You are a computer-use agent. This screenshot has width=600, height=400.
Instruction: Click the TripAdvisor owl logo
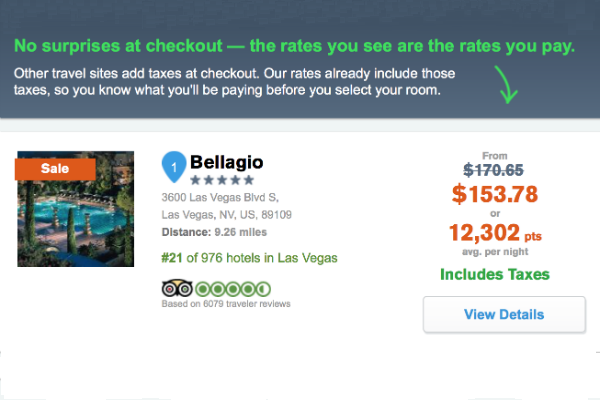(177, 288)
